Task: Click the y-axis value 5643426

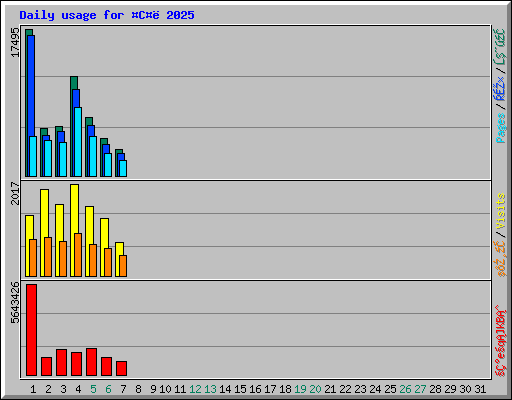Action: coord(15,303)
